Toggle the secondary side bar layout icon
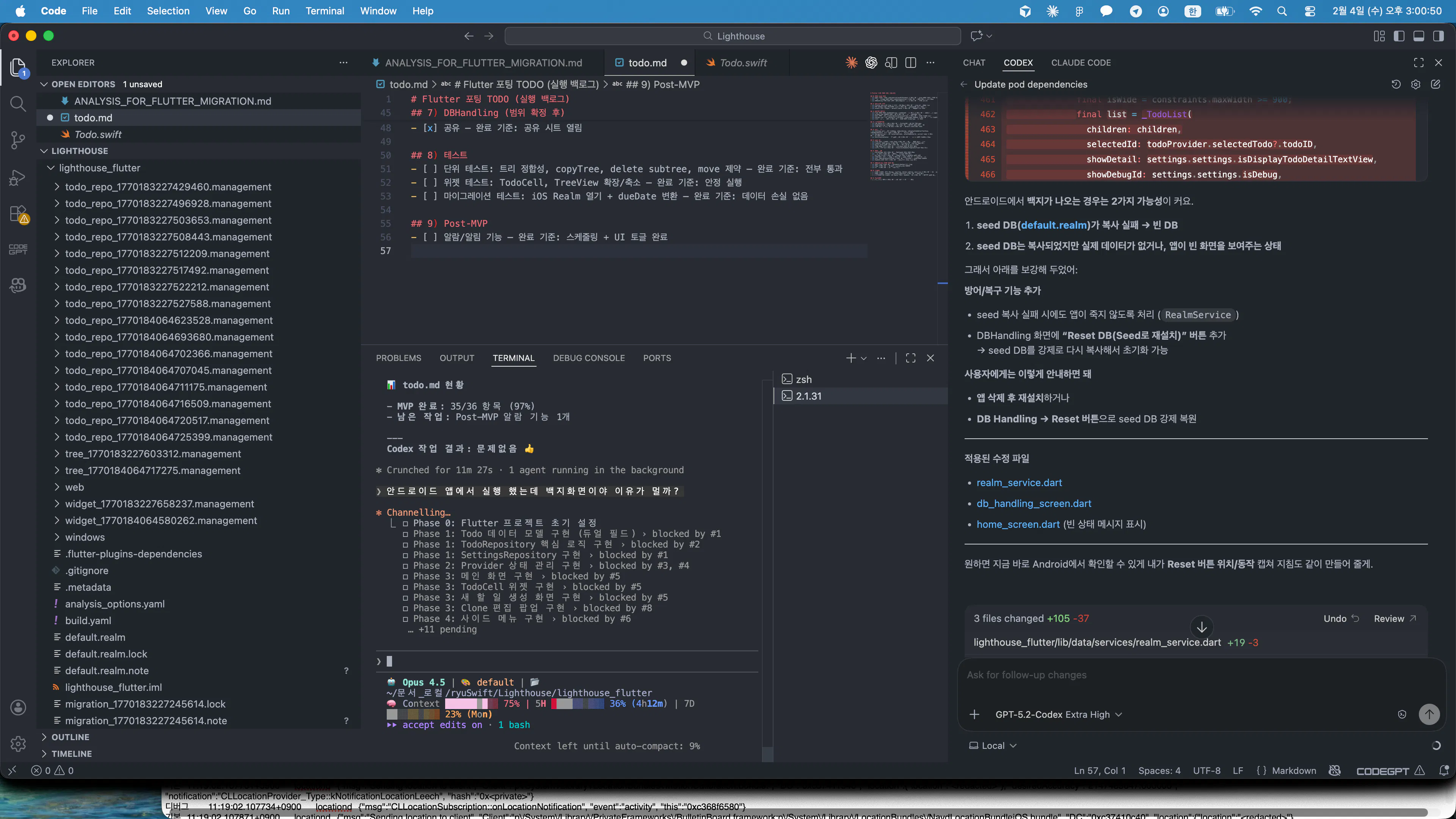Image resolution: width=1456 pixels, height=819 pixels. [1439, 36]
